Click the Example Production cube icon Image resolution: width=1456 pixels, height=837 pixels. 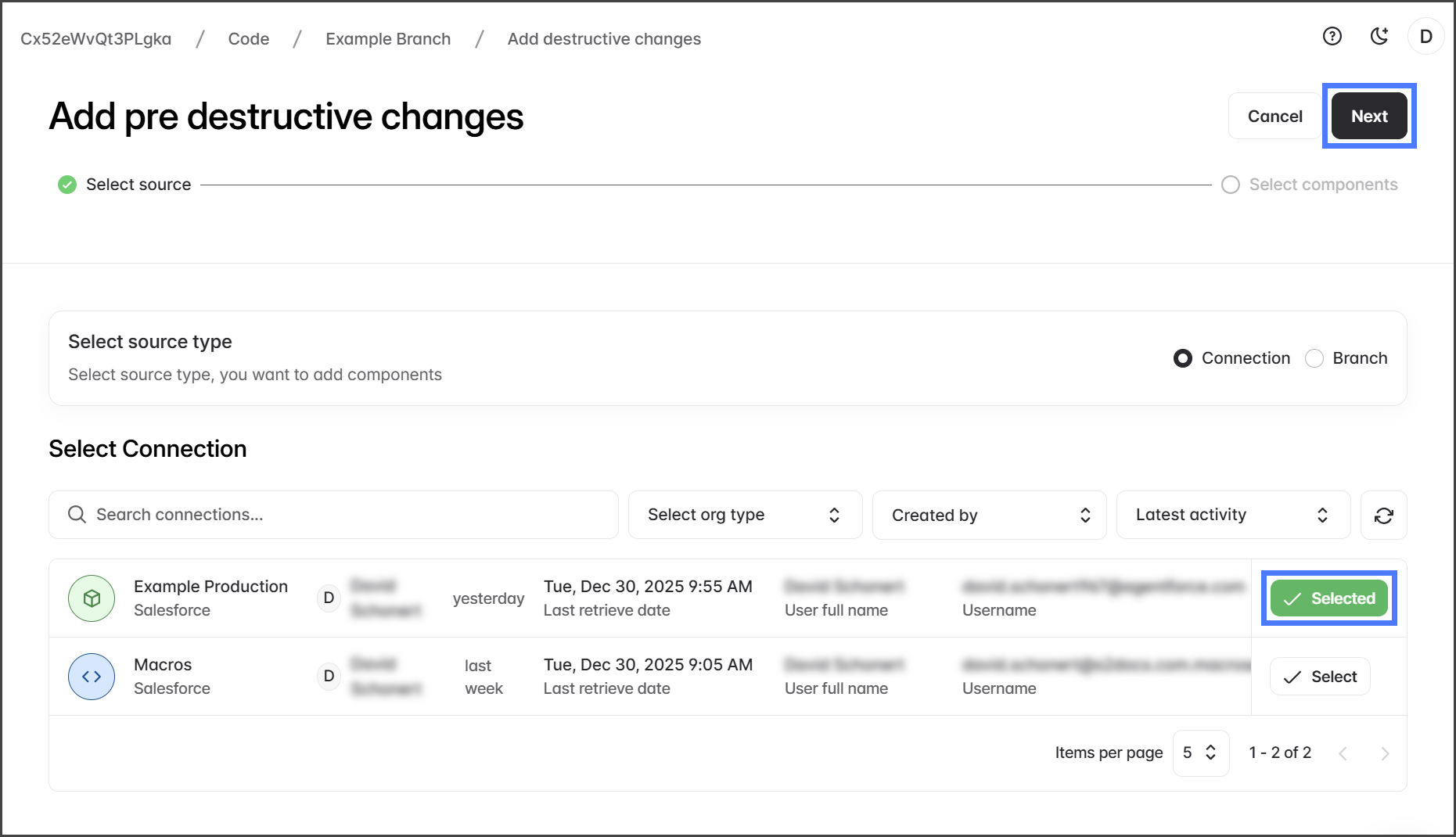click(x=92, y=598)
